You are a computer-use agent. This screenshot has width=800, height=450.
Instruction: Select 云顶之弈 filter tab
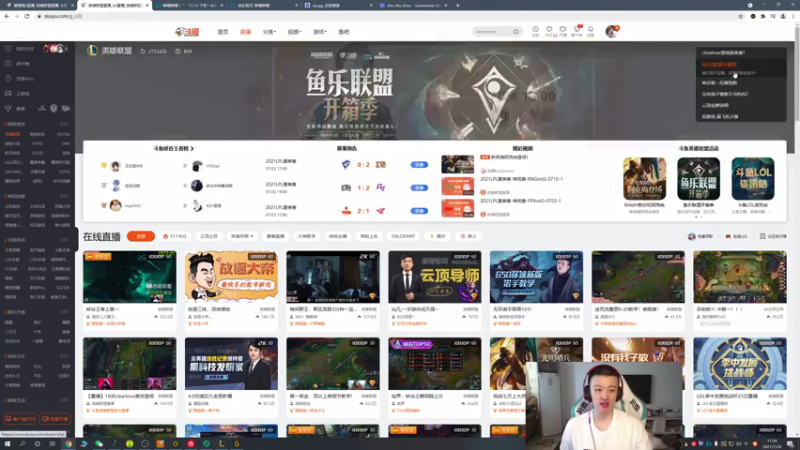(x=209, y=236)
